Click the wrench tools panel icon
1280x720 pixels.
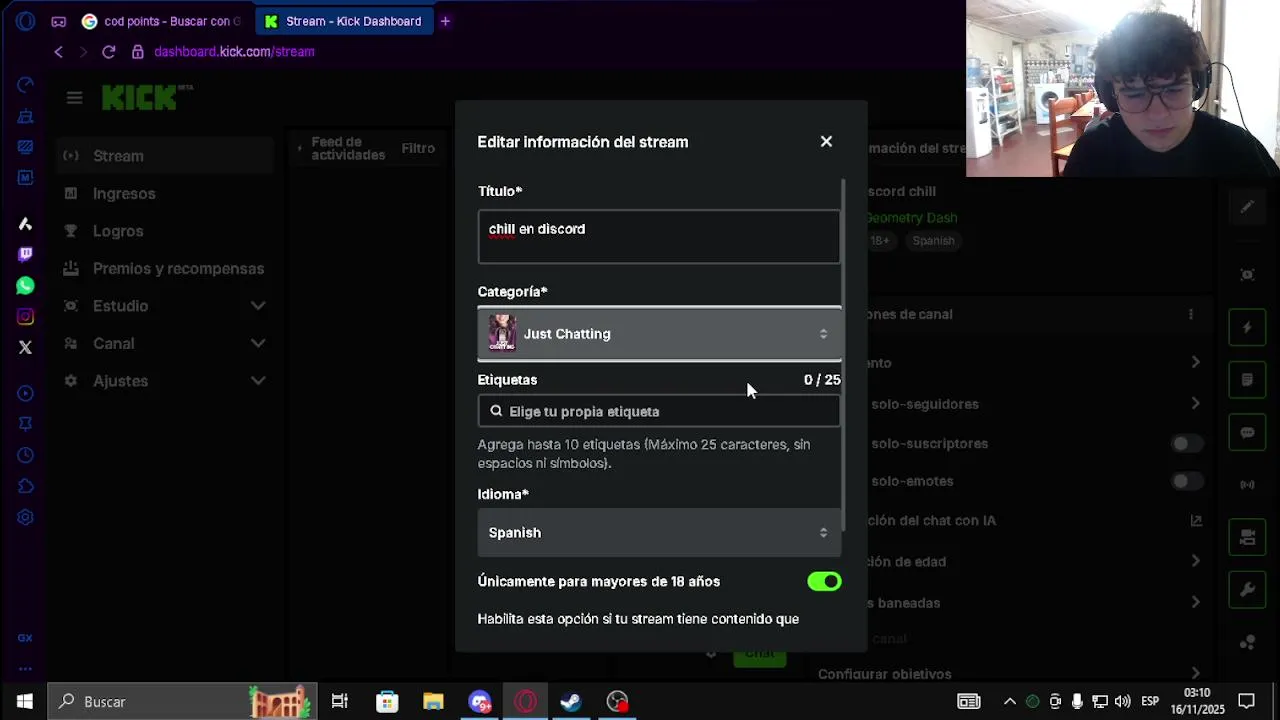[x=1247, y=590]
